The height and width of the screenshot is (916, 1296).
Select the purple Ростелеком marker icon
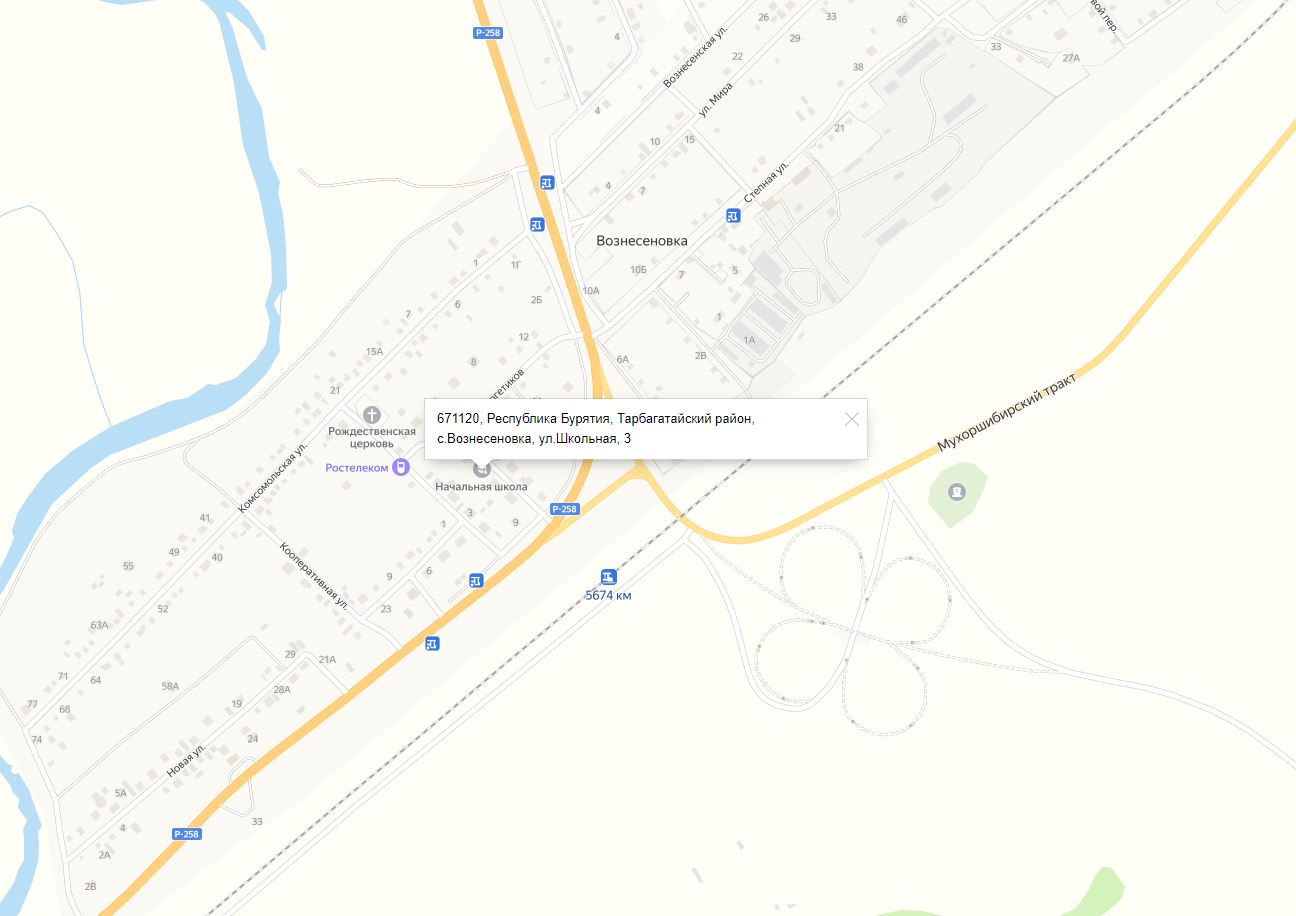(400, 467)
